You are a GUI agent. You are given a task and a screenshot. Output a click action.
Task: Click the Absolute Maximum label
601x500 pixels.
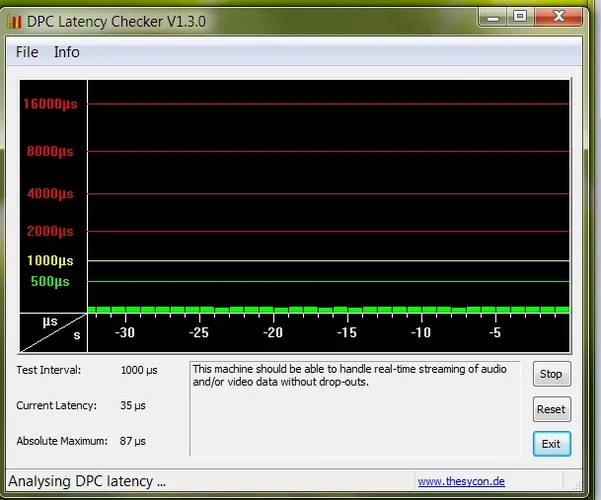(62, 441)
